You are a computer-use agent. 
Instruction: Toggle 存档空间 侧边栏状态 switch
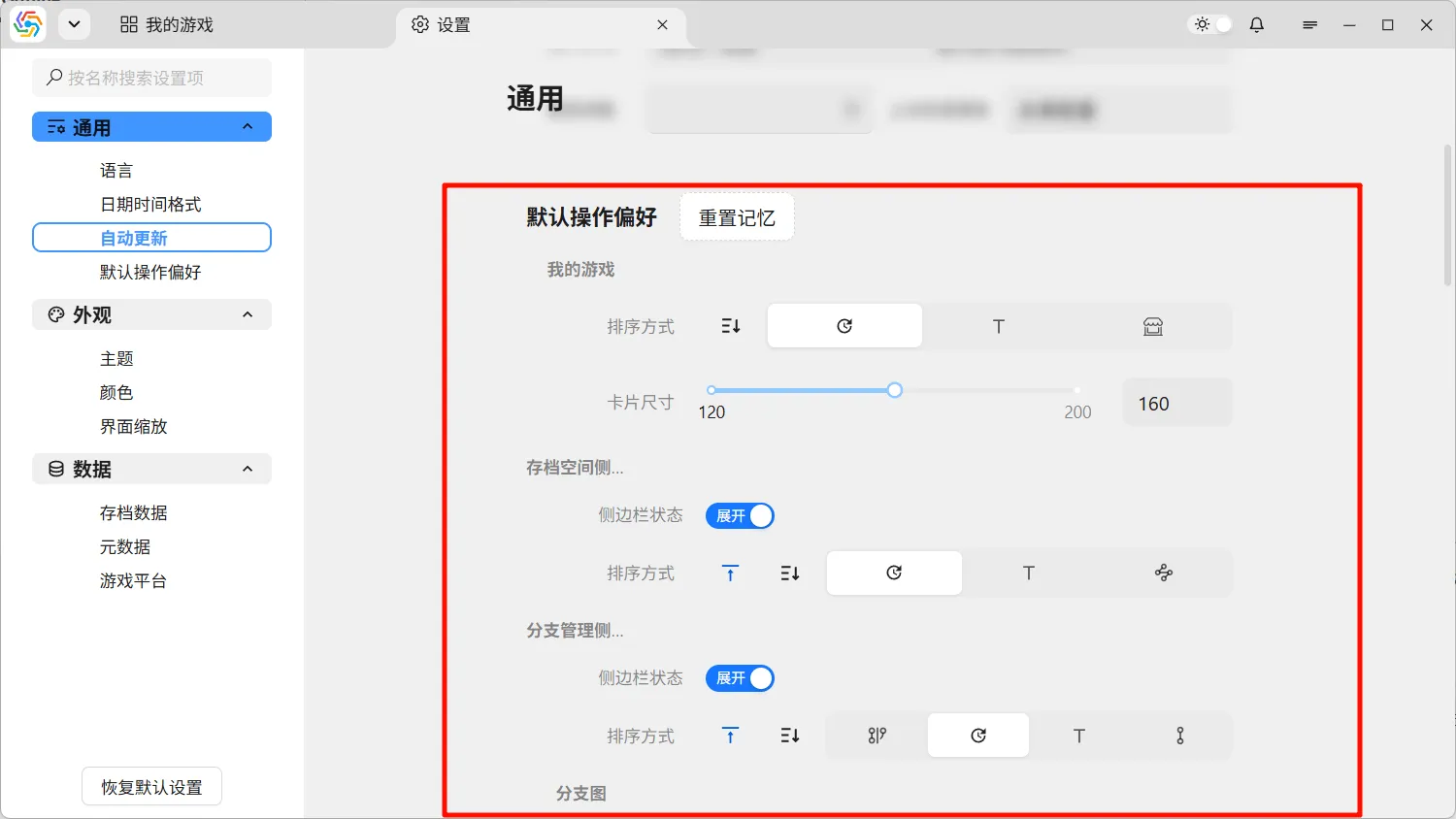click(740, 516)
